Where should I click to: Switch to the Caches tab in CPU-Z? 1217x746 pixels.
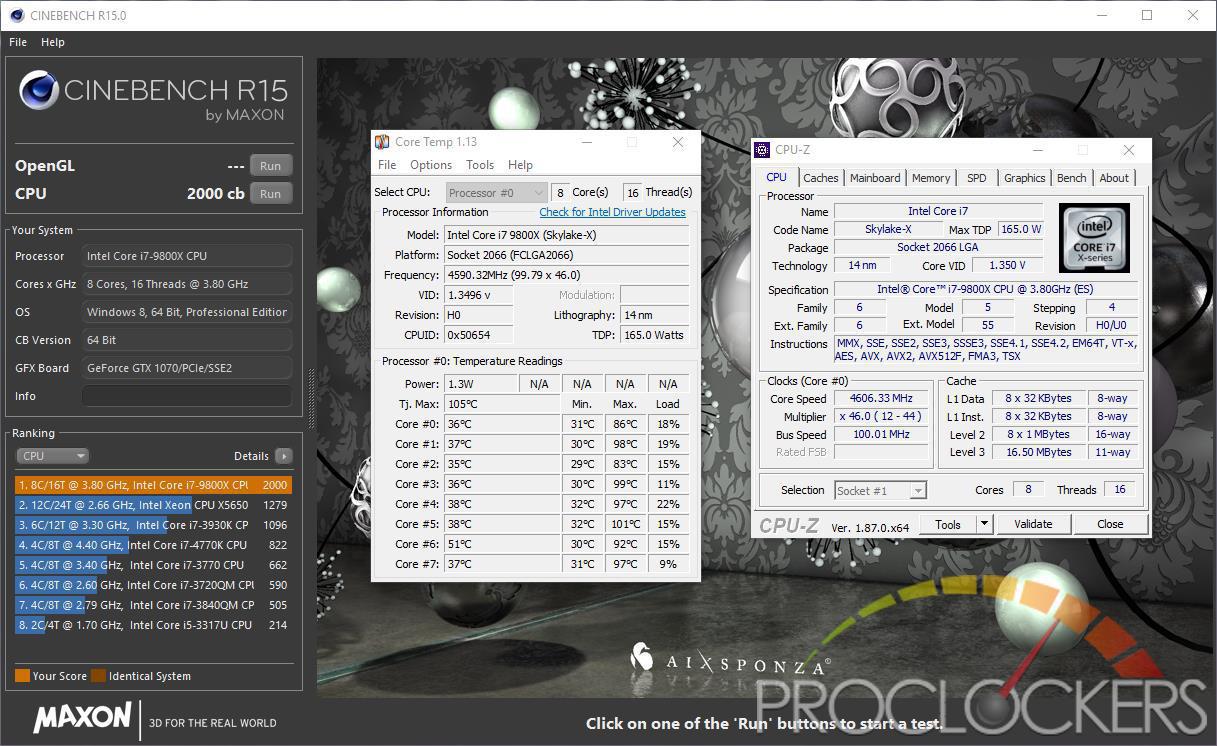point(821,178)
